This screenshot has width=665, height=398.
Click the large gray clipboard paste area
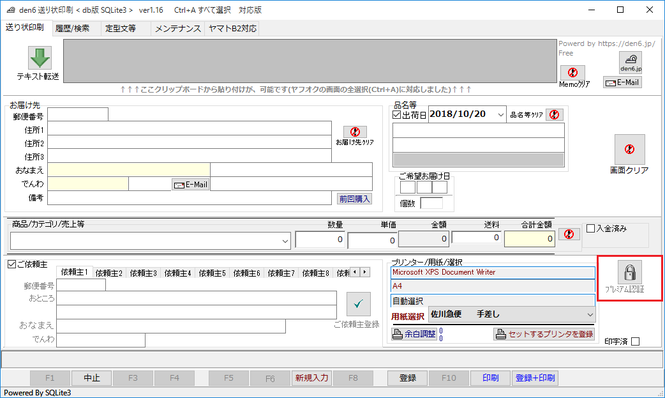310,61
